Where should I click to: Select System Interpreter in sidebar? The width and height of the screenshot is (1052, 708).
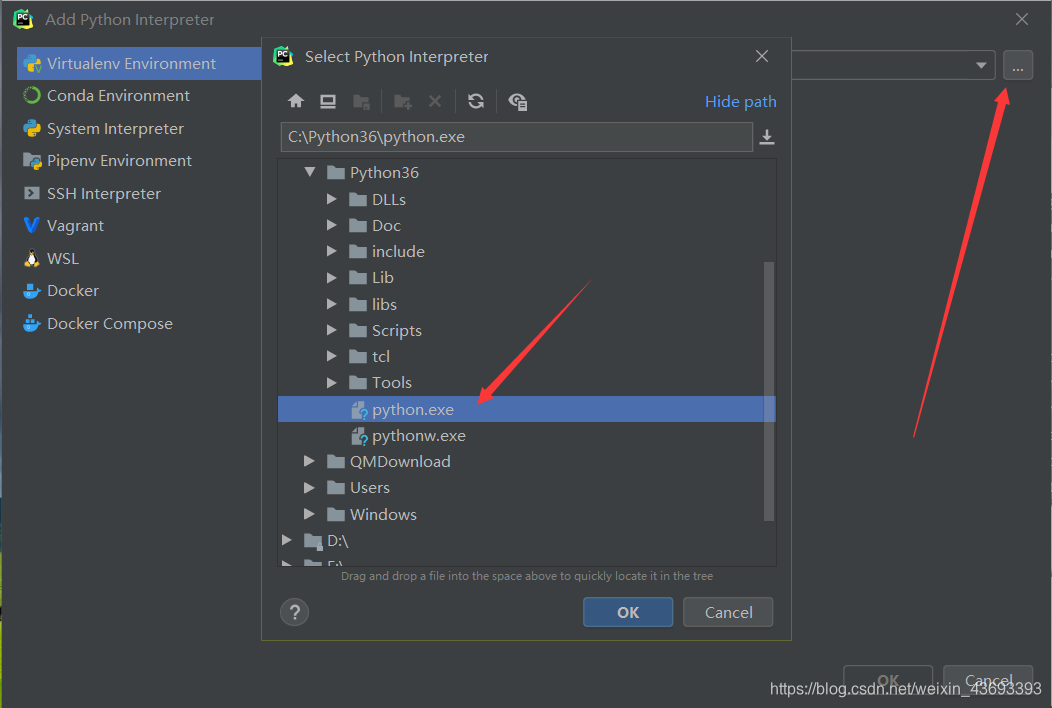[x=139, y=128]
